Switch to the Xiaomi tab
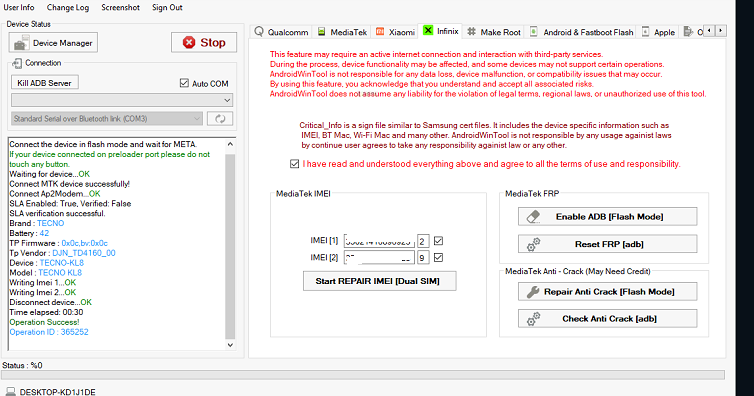 [x=395, y=32]
